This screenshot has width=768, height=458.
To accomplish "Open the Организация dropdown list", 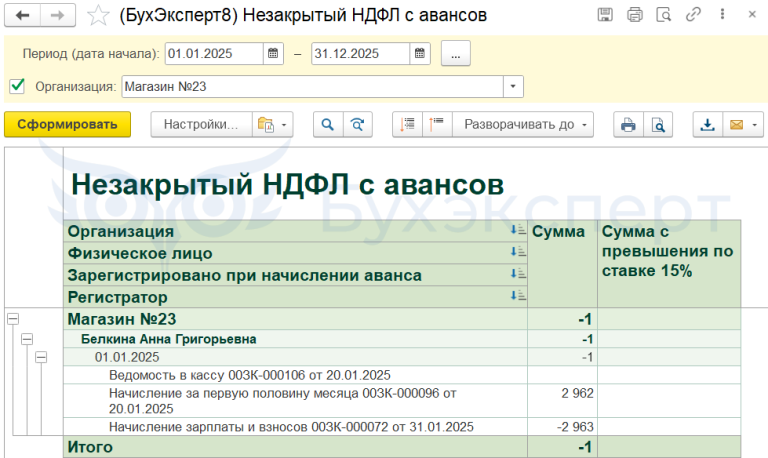I will point(514,87).
